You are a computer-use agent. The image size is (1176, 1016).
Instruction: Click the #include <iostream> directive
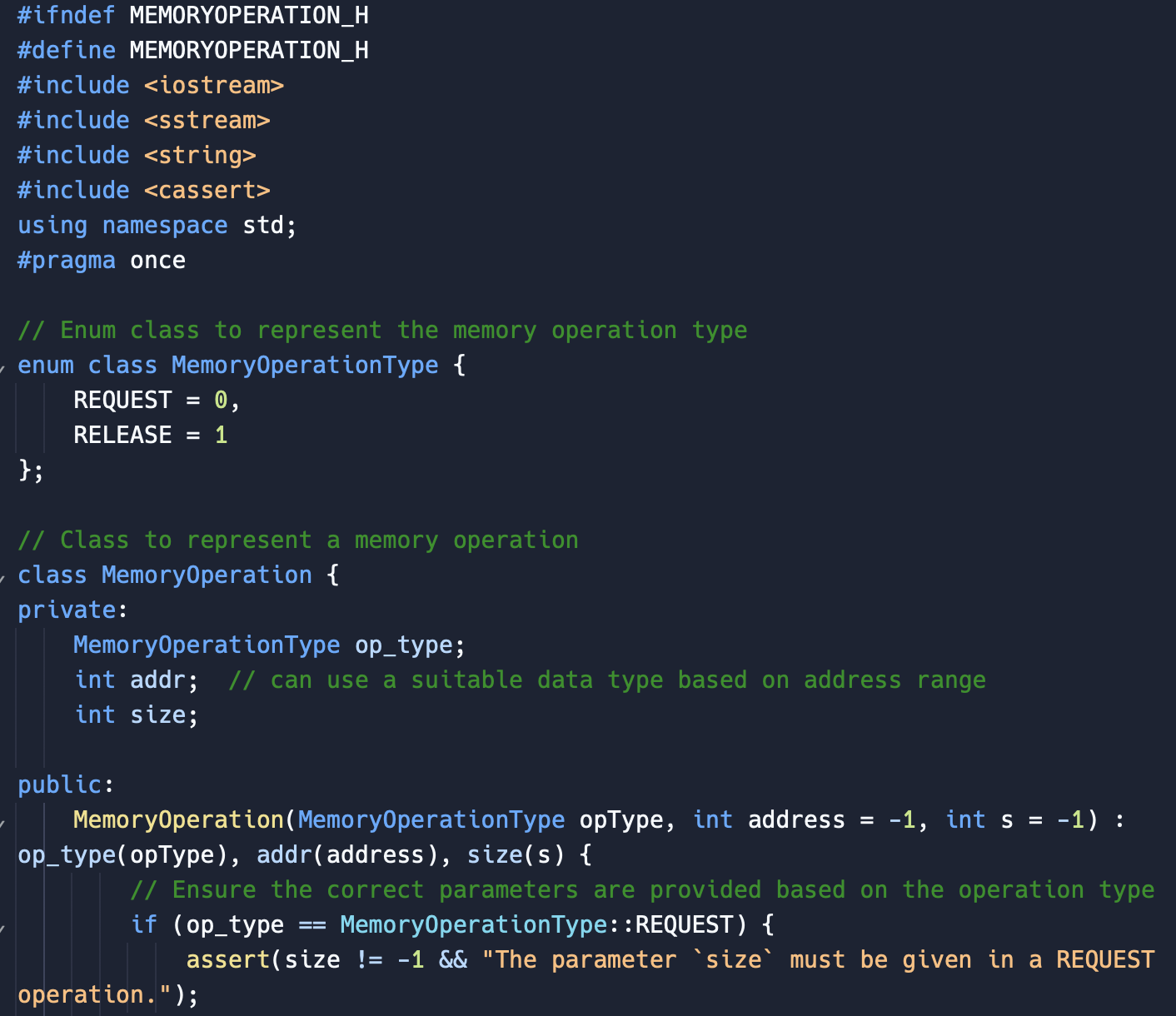tap(150, 85)
